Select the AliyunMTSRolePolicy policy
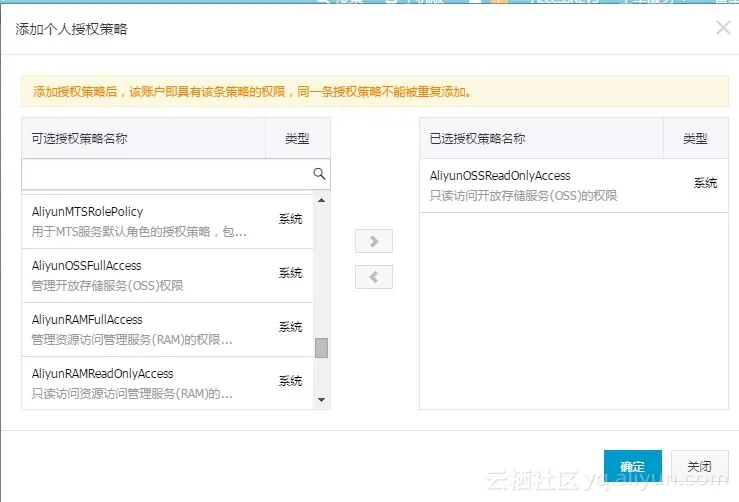This screenshot has height=502, width=739. (167, 222)
